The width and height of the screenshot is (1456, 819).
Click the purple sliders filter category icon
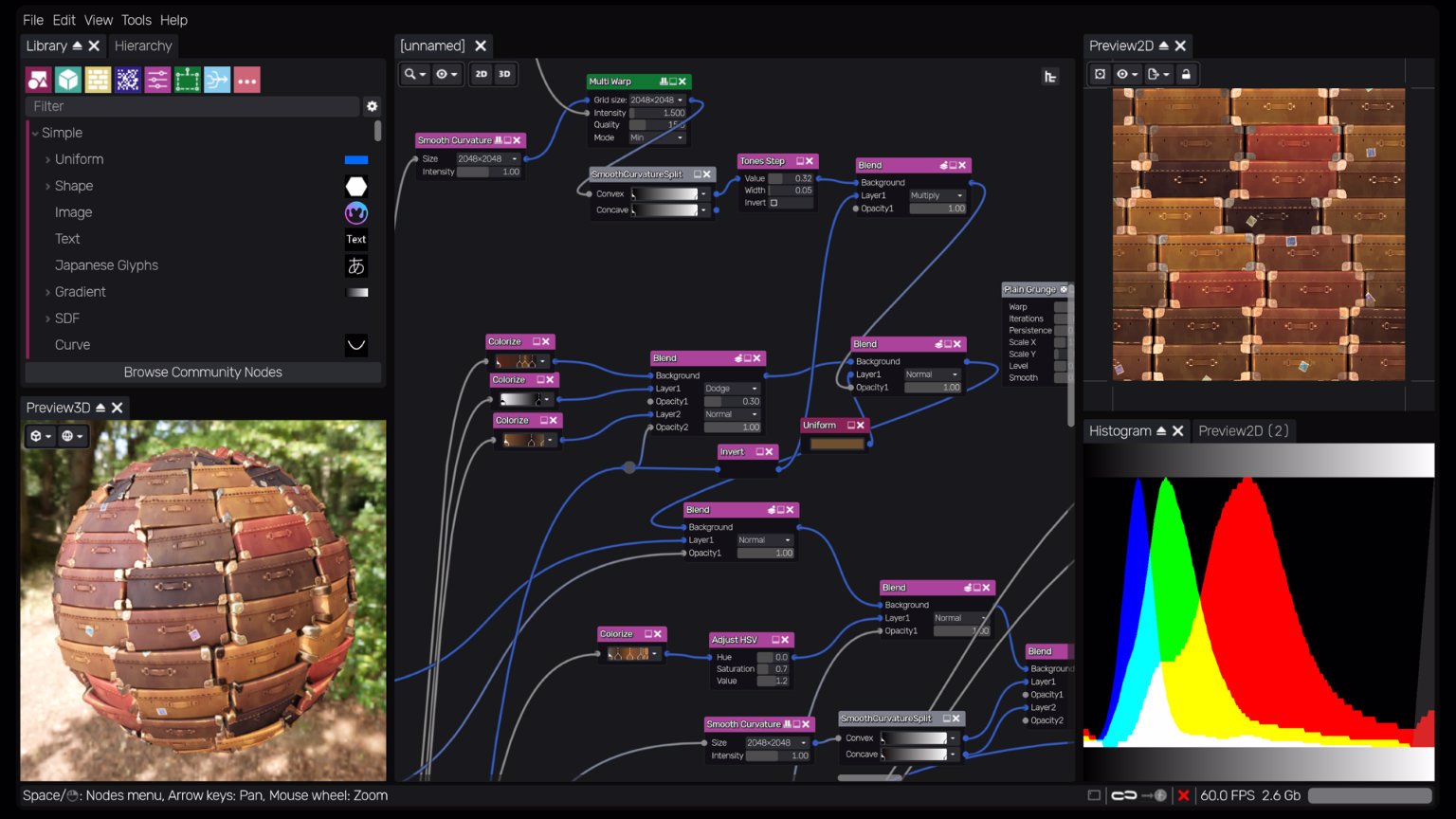tap(157, 81)
